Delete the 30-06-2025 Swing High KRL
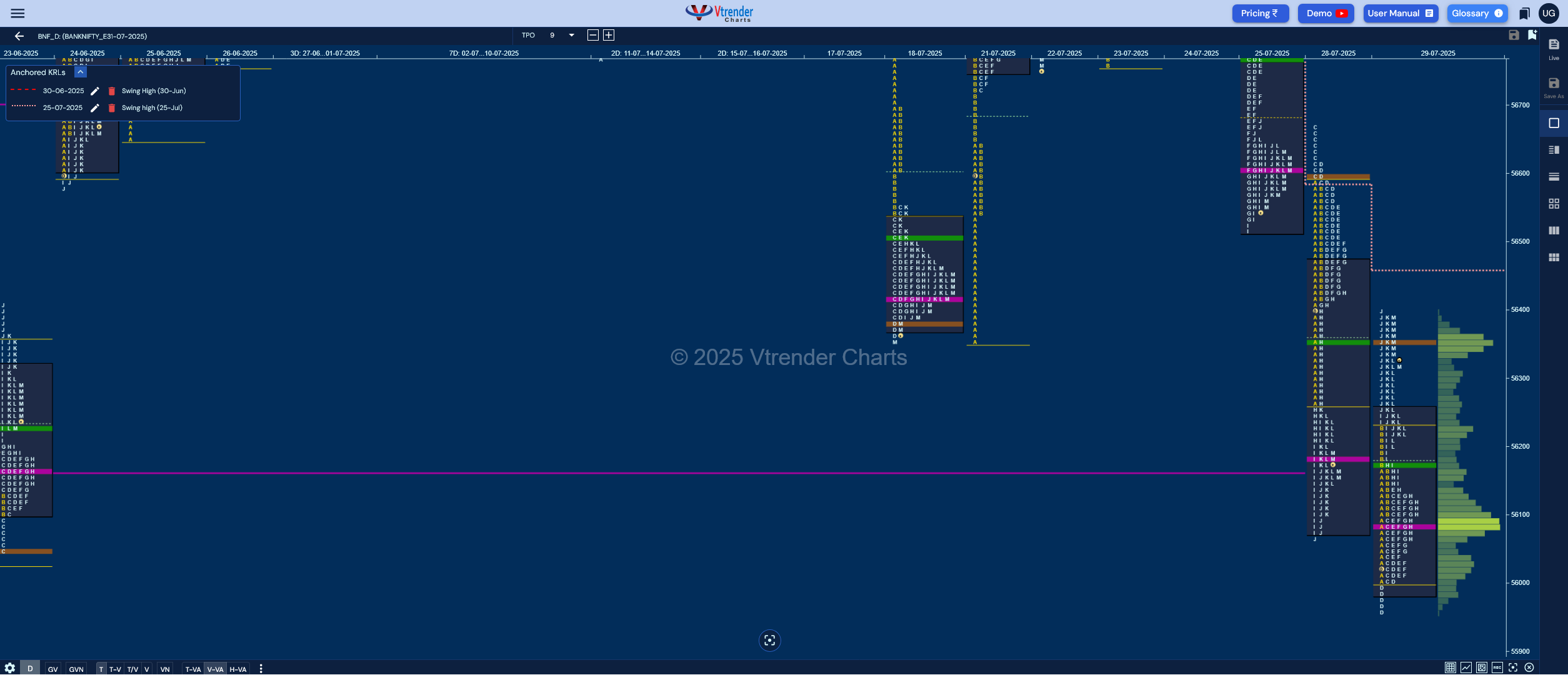 pos(112,91)
